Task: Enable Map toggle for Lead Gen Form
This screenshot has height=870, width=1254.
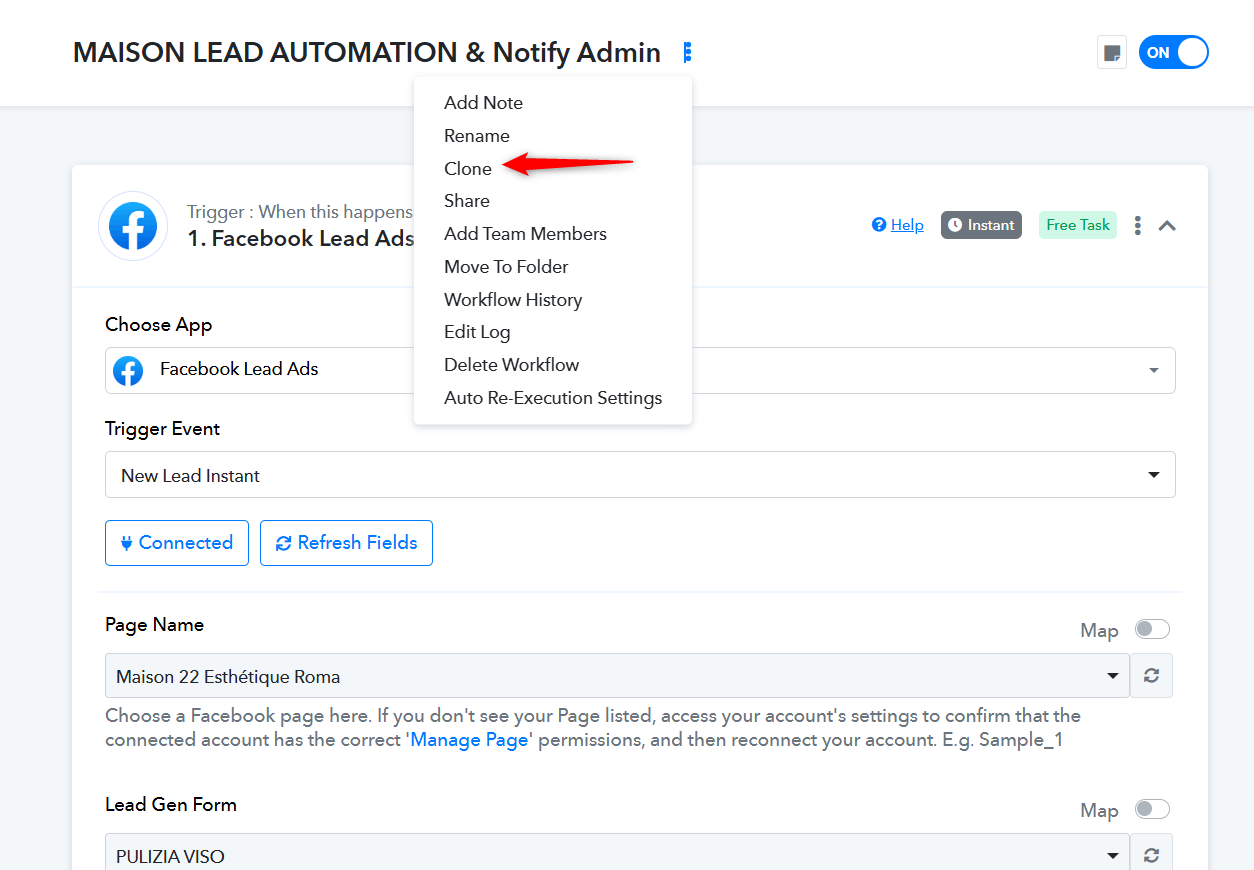Action: [x=1152, y=809]
